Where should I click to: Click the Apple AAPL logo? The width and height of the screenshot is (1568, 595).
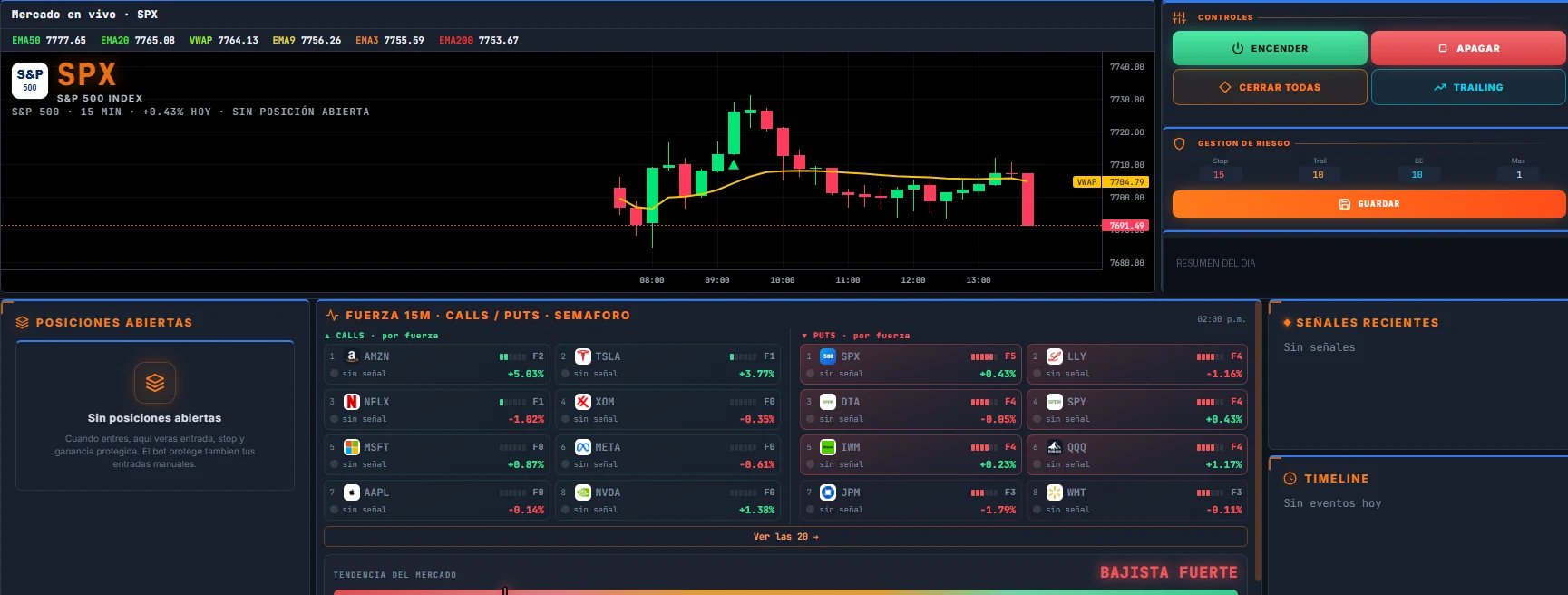(352, 493)
